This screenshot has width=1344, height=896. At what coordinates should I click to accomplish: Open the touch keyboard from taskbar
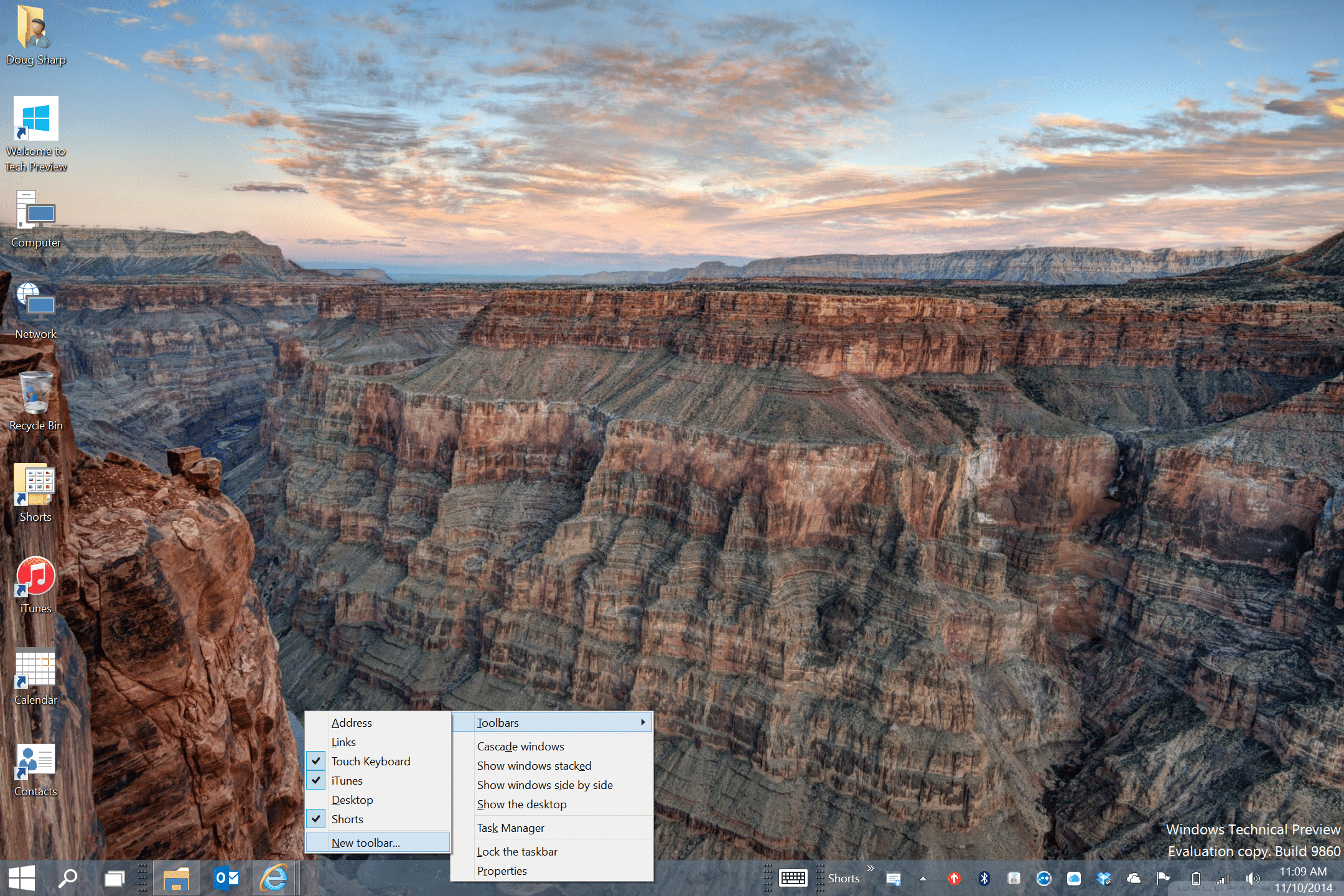[793, 878]
